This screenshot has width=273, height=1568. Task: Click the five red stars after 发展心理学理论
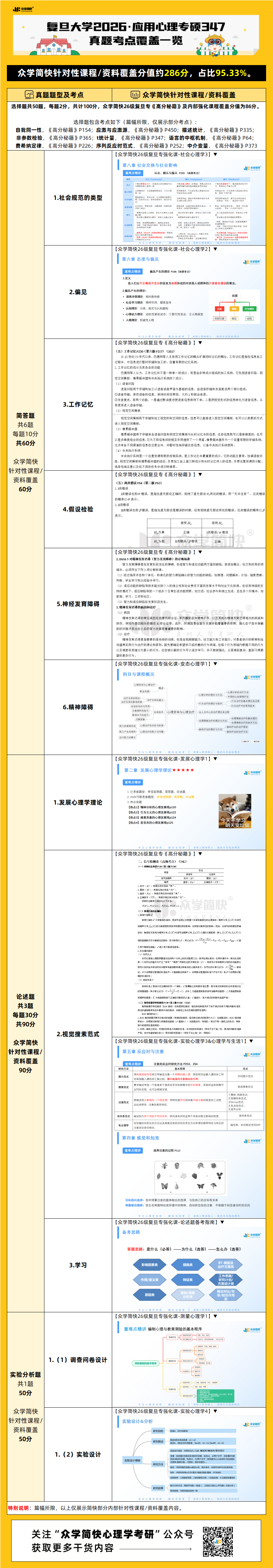click(x=183, y=770)
